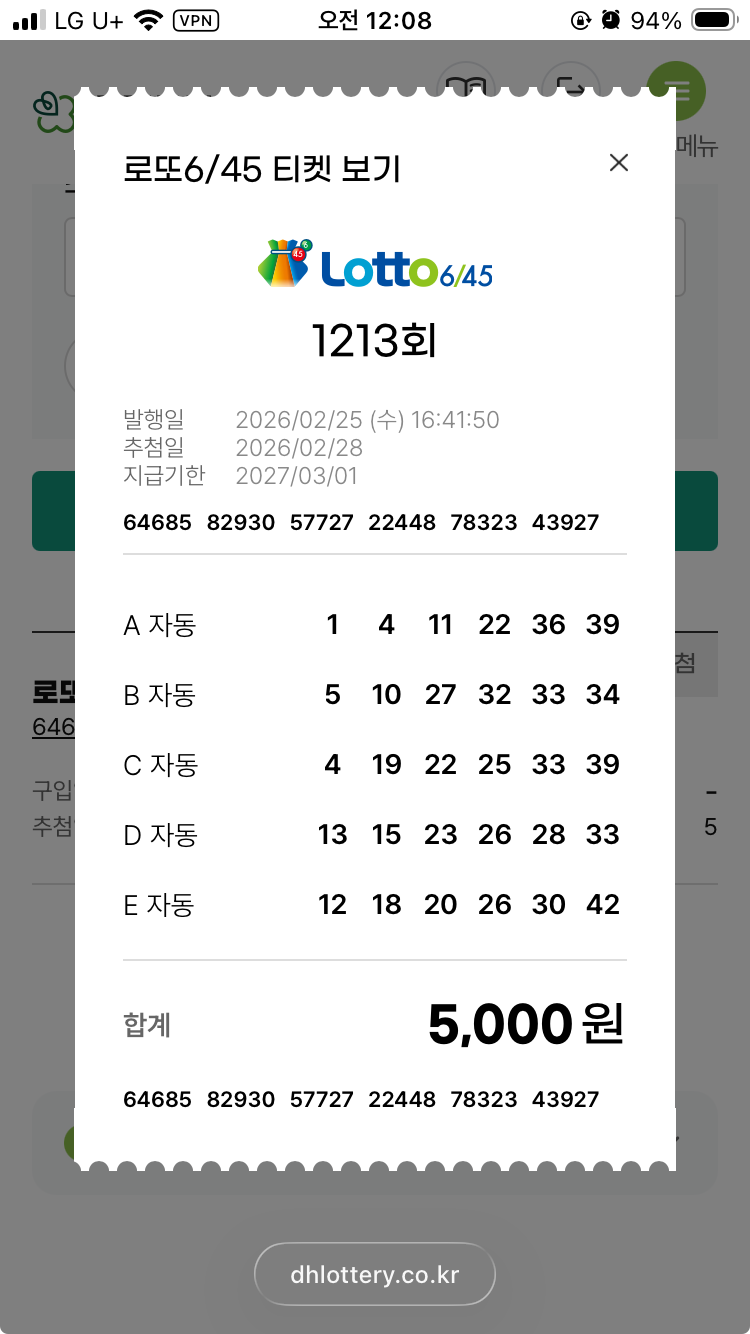Viewport: 750px width, 1334px height.
Task: Tap the clover site logo
Action: (52, 112)
